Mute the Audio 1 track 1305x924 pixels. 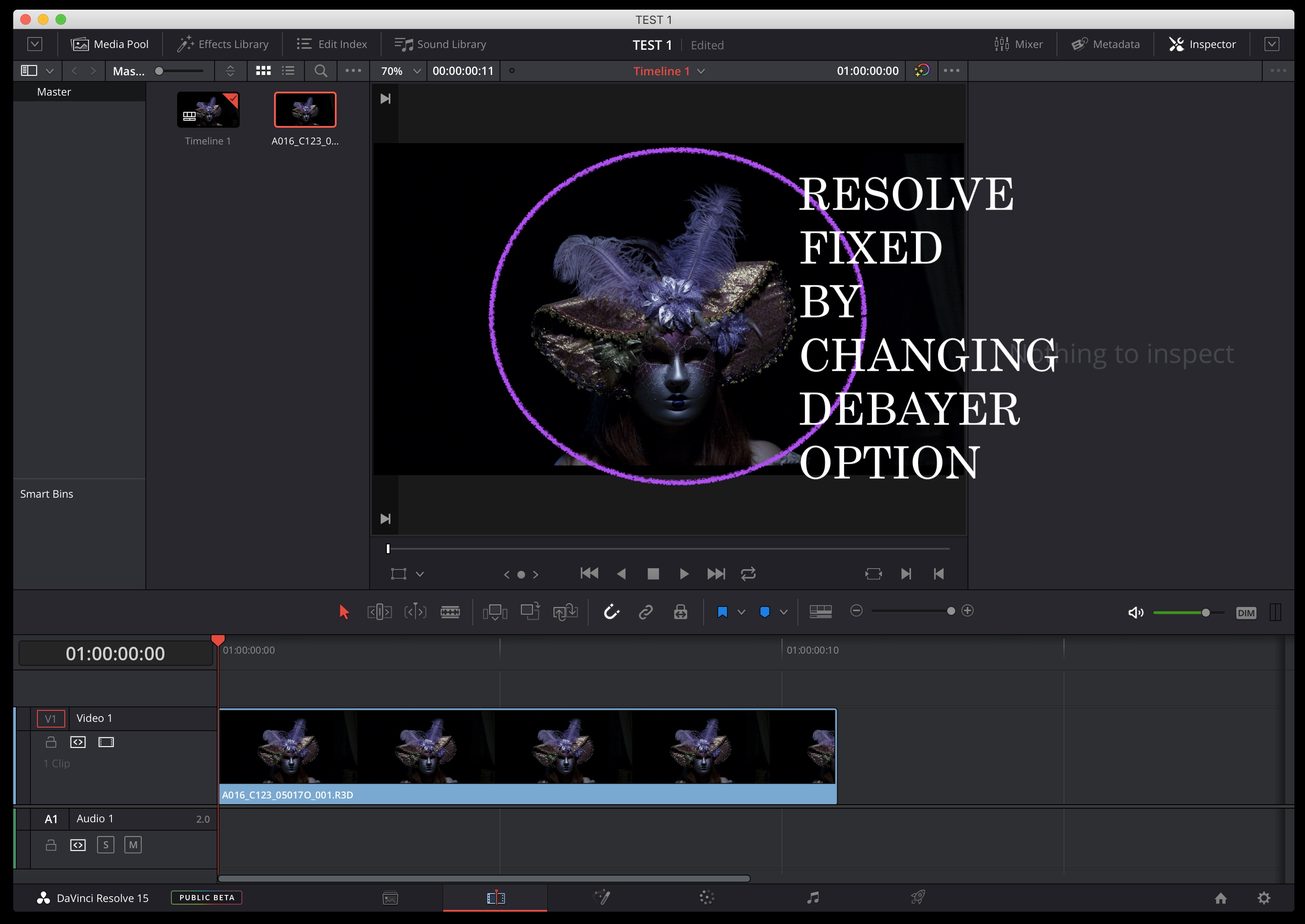[133, 845]
